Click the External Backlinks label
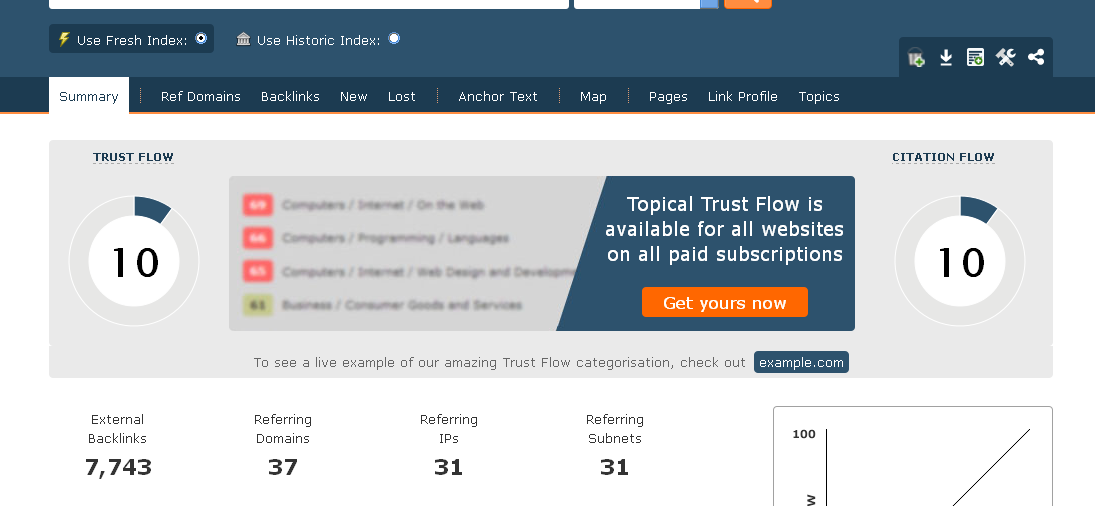This screenshot has width=1095, height=506. pos(117,429)
